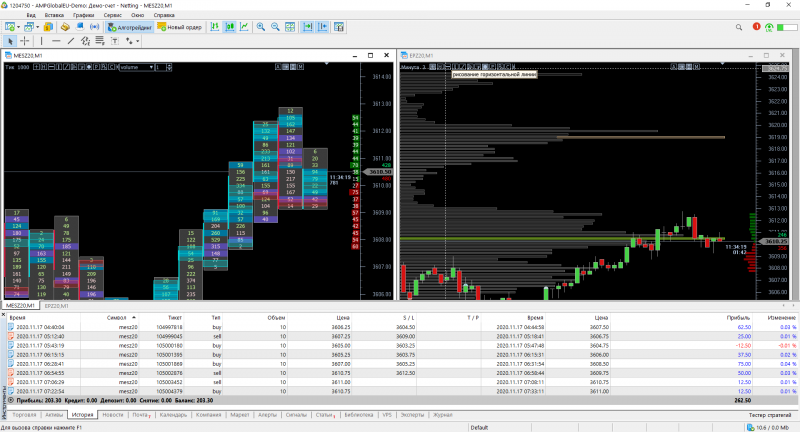Viewport: 800px width, 432px height.
Task: Select the text label drawing tool
Action: point(114,41)
